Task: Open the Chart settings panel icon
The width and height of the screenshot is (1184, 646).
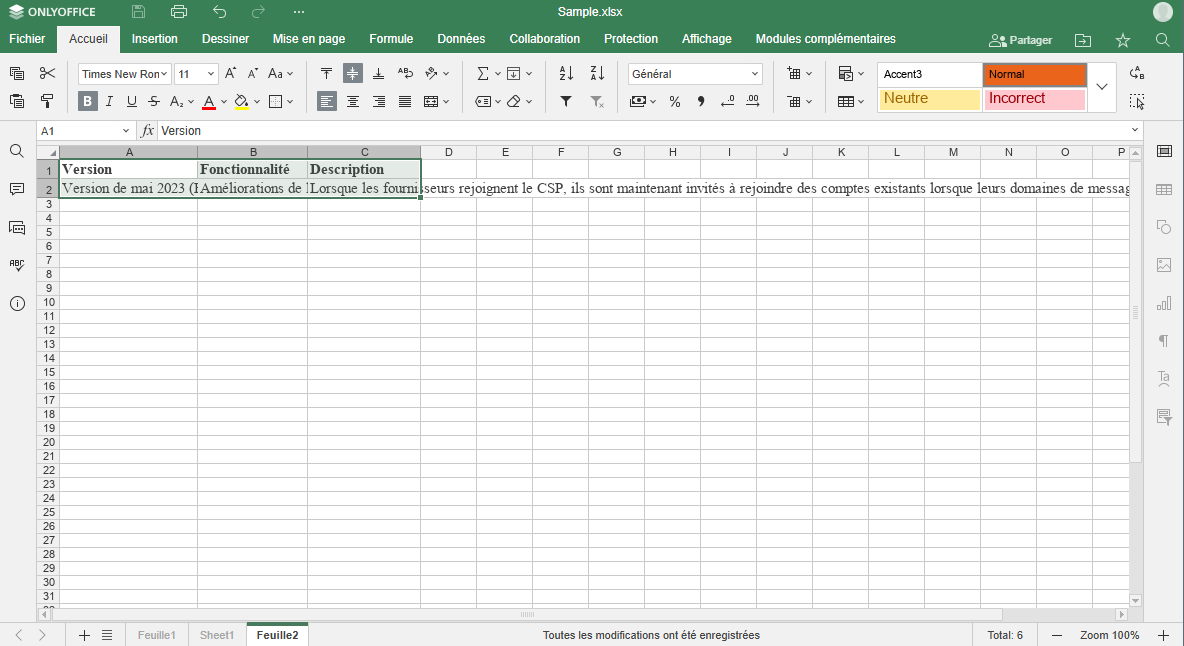Action: pos(1164,303)
